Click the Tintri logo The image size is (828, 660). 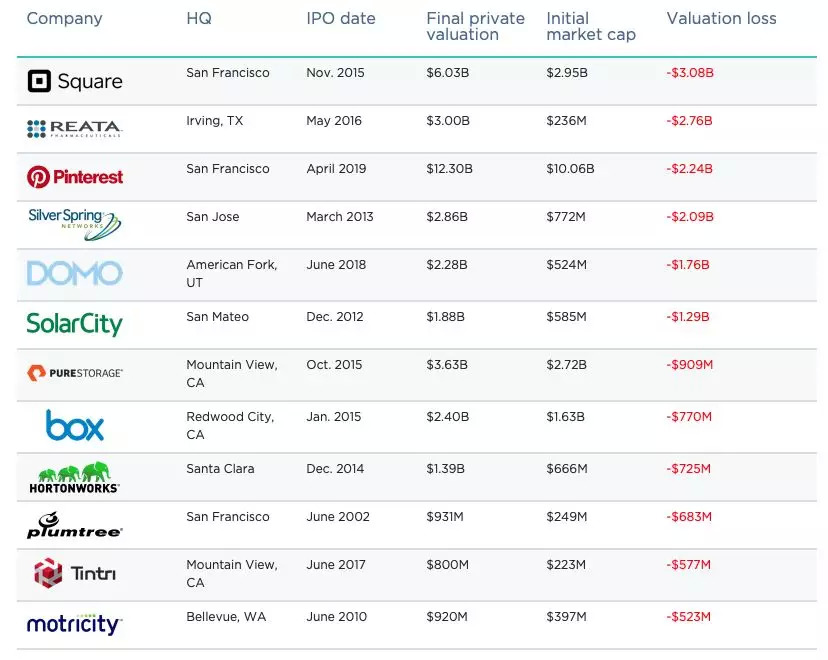pyautogui.click(x=75, y=573)
